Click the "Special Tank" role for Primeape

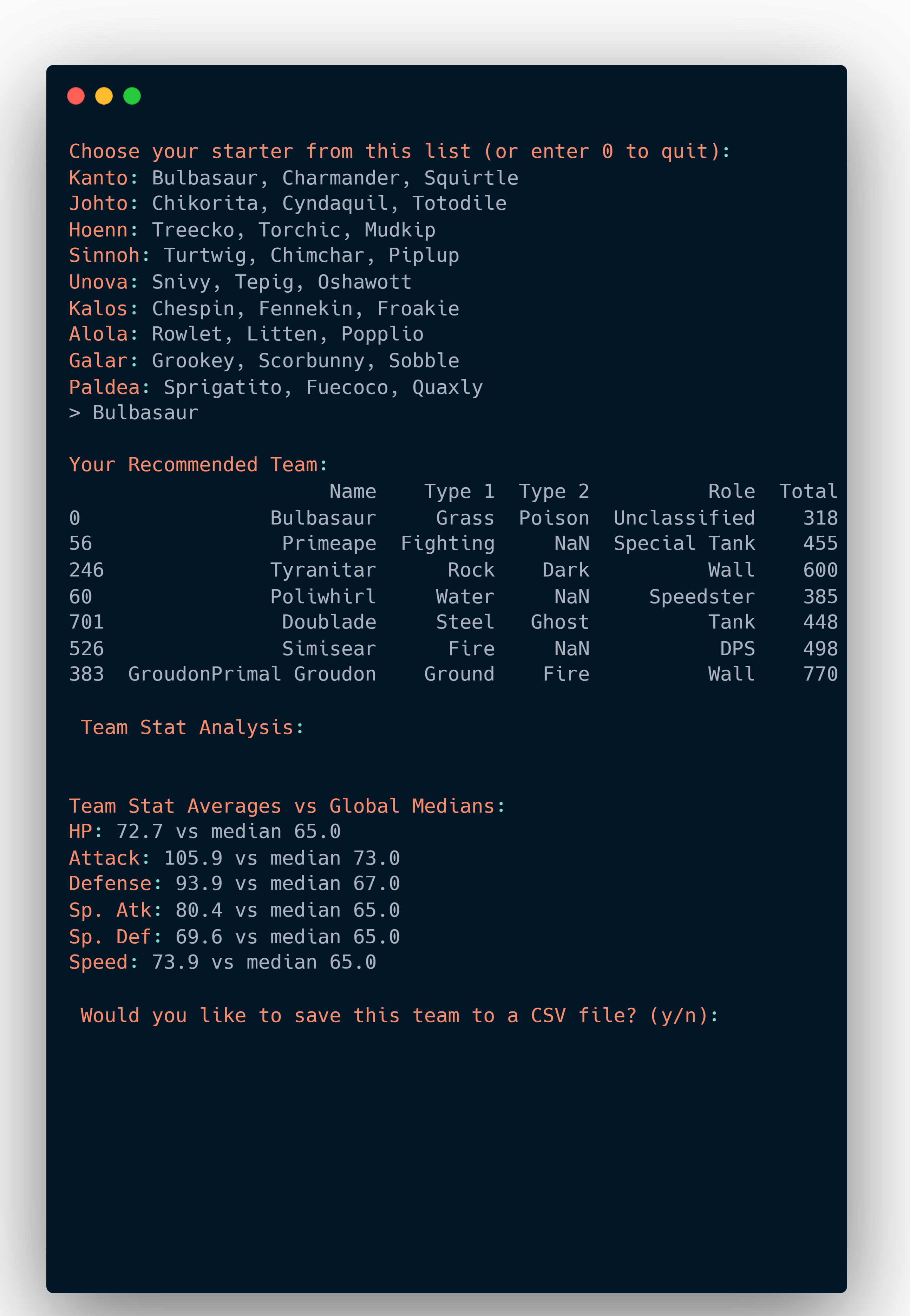[x=683, y=543]
